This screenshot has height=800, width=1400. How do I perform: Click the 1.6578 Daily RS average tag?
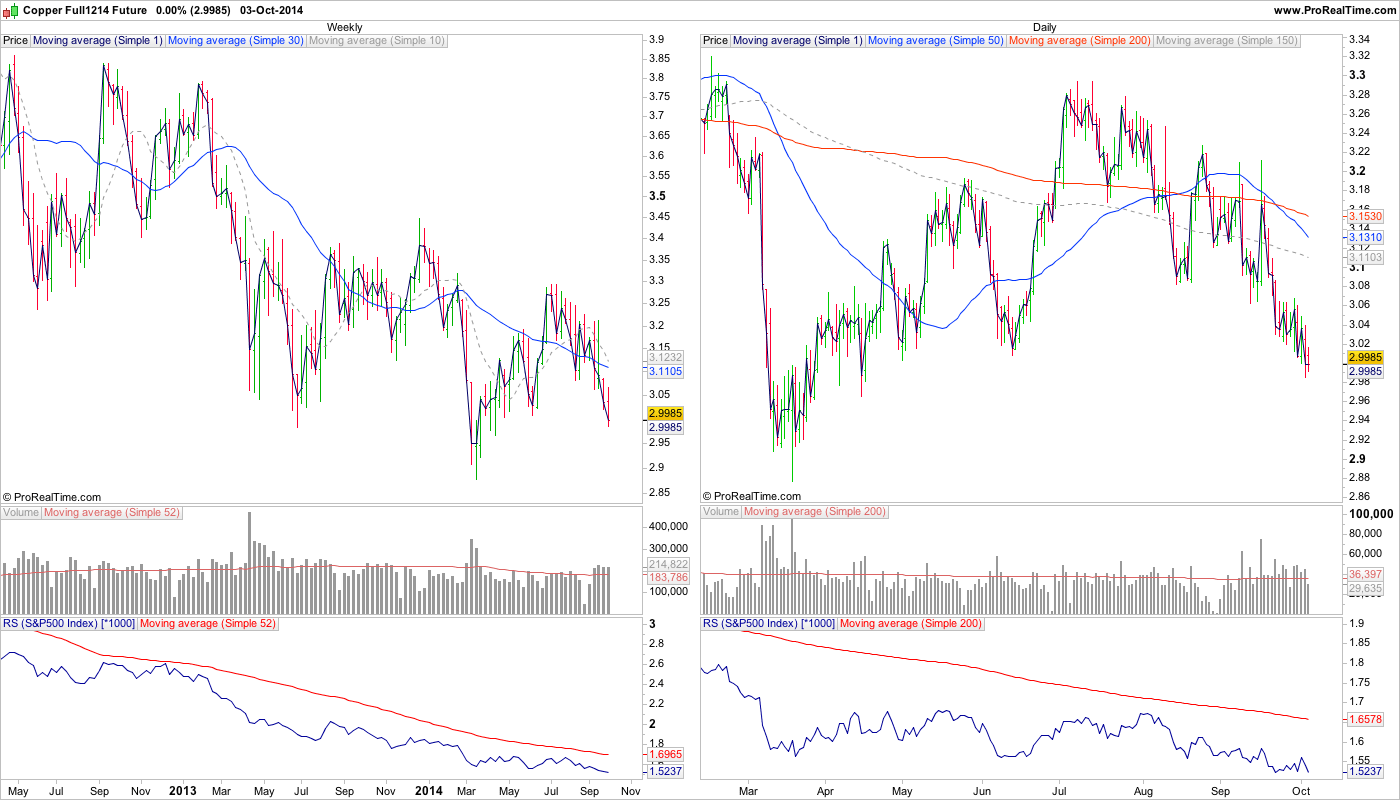[1365, 719]
